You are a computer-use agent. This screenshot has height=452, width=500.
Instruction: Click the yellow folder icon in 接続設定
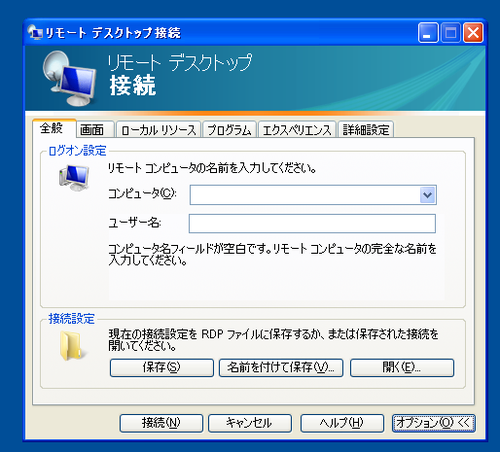tap(71, 346)
